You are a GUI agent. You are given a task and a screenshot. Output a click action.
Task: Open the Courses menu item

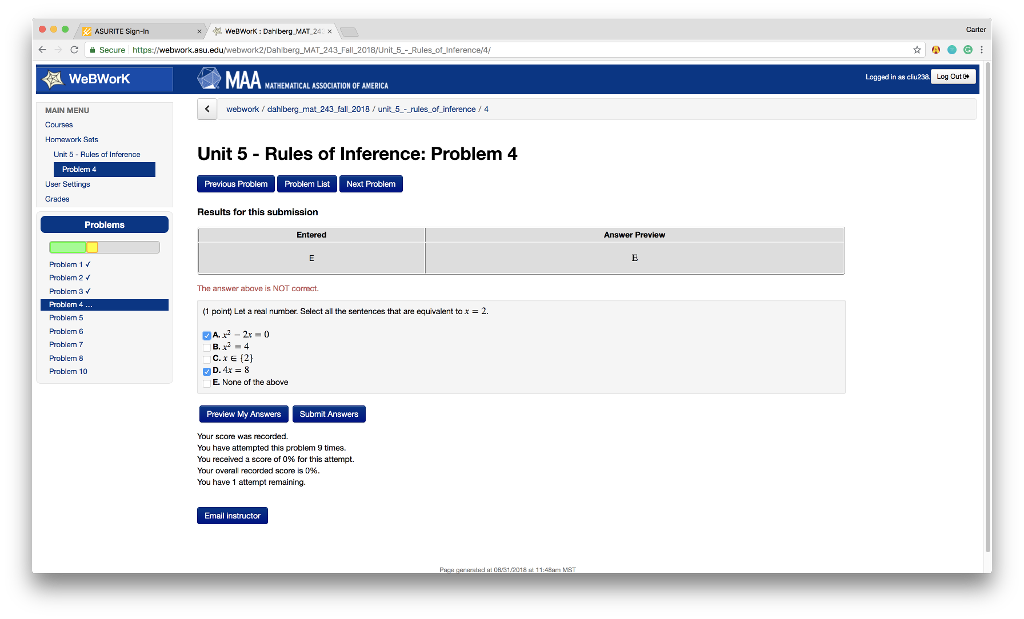pyautogui.click(x=59, y=125)
